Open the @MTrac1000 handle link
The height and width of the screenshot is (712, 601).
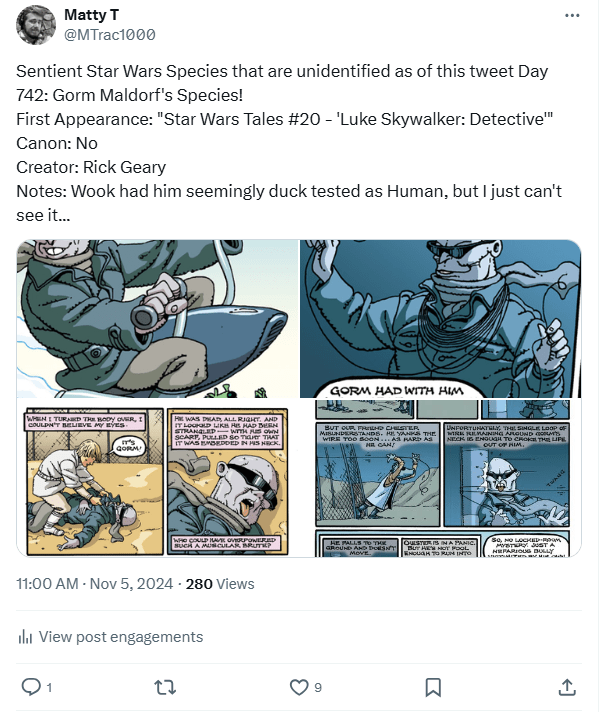point(109,35)
